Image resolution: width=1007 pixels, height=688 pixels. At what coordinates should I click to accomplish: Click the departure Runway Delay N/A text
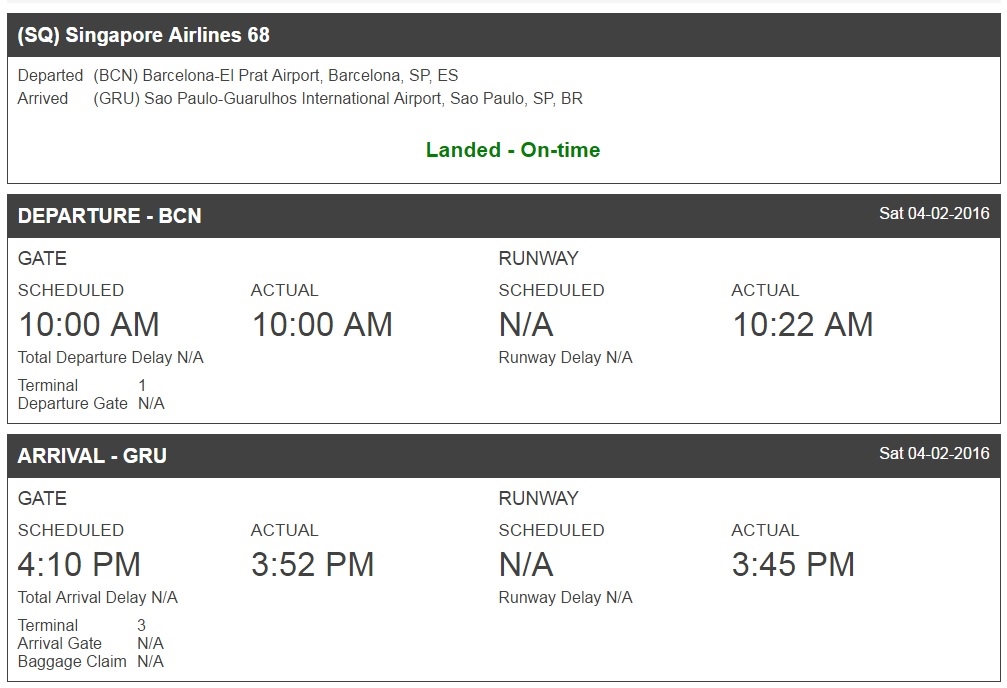[x=565, y=357]
